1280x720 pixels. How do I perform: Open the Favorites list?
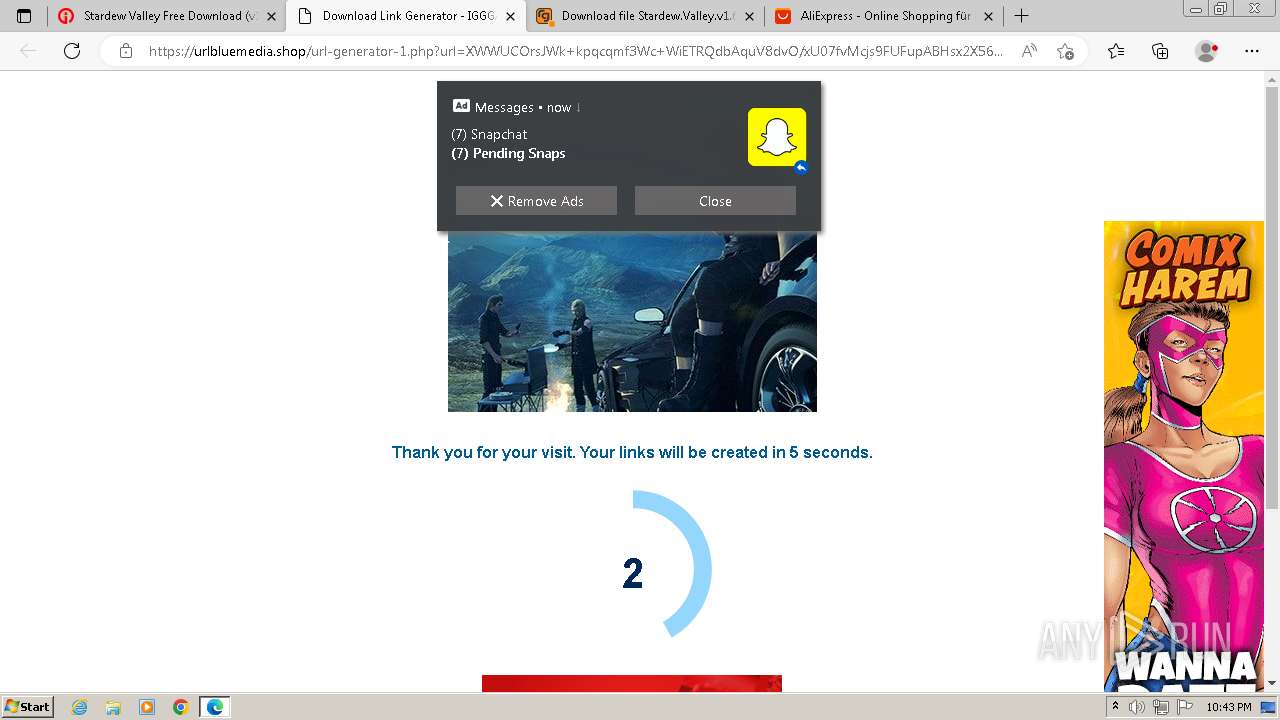point(1116,51)
